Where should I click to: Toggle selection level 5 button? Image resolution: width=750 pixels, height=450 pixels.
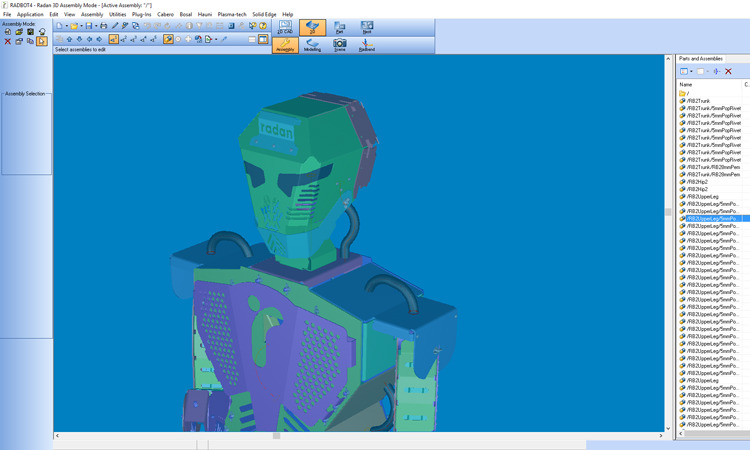[x=154, y=39]
